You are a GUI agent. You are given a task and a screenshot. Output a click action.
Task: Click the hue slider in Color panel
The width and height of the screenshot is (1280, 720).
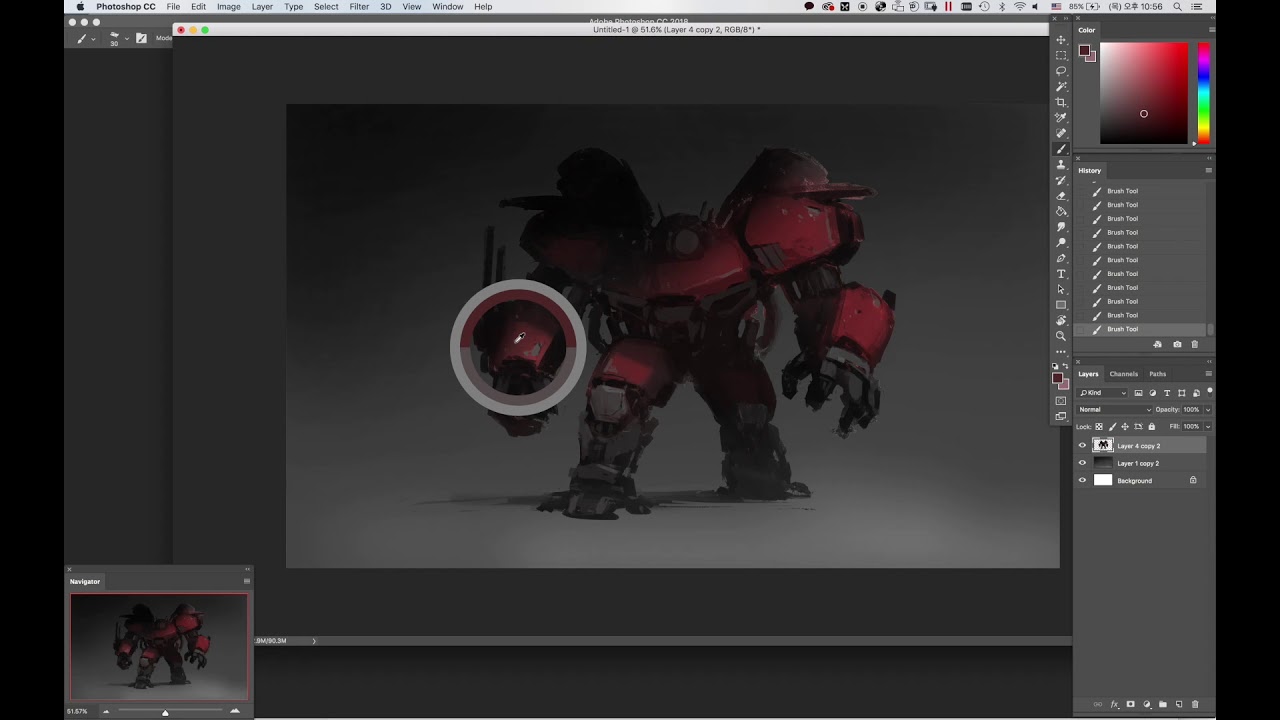tap(1204, 93)
